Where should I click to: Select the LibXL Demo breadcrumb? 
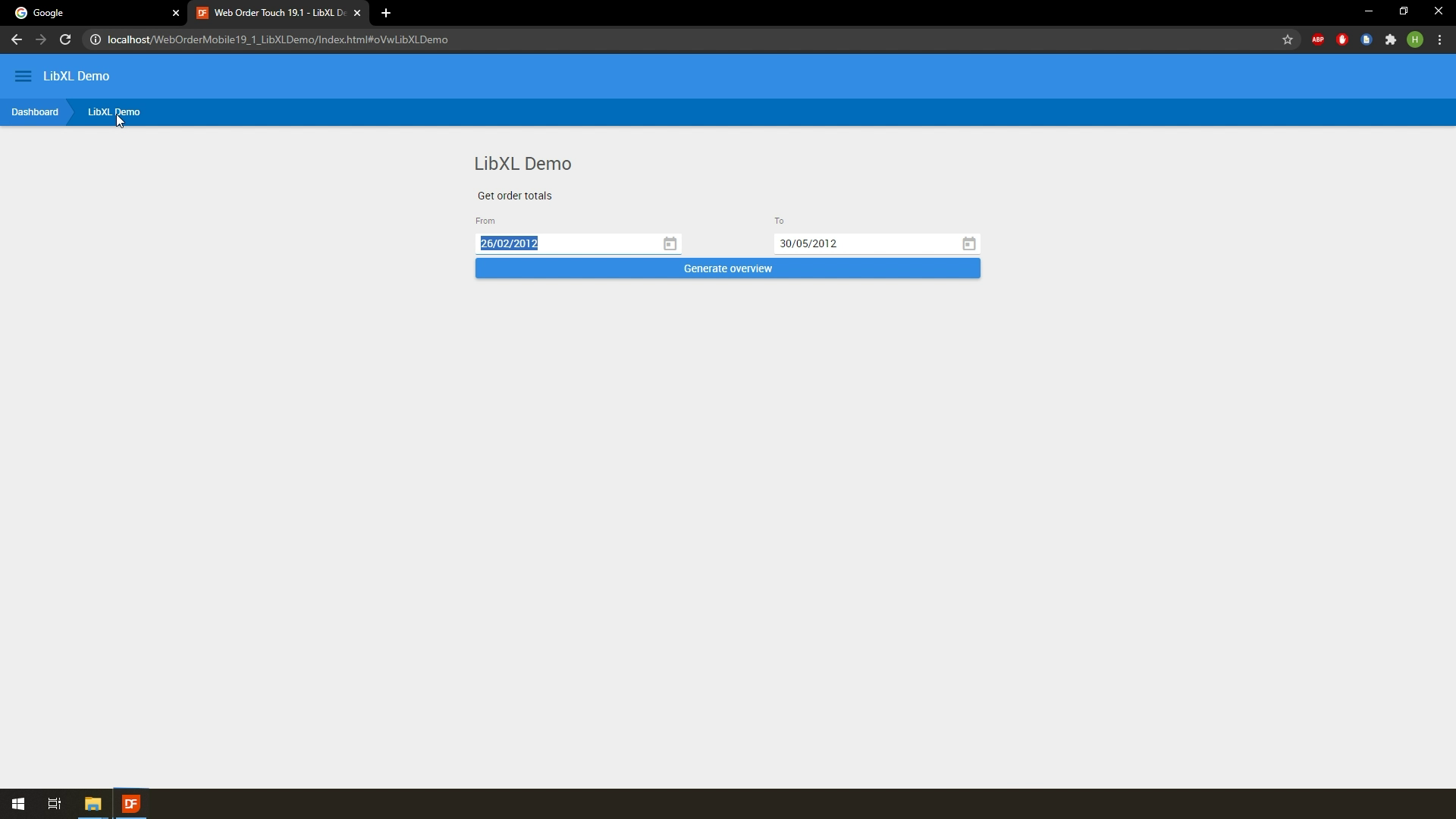tap(114, 112)
